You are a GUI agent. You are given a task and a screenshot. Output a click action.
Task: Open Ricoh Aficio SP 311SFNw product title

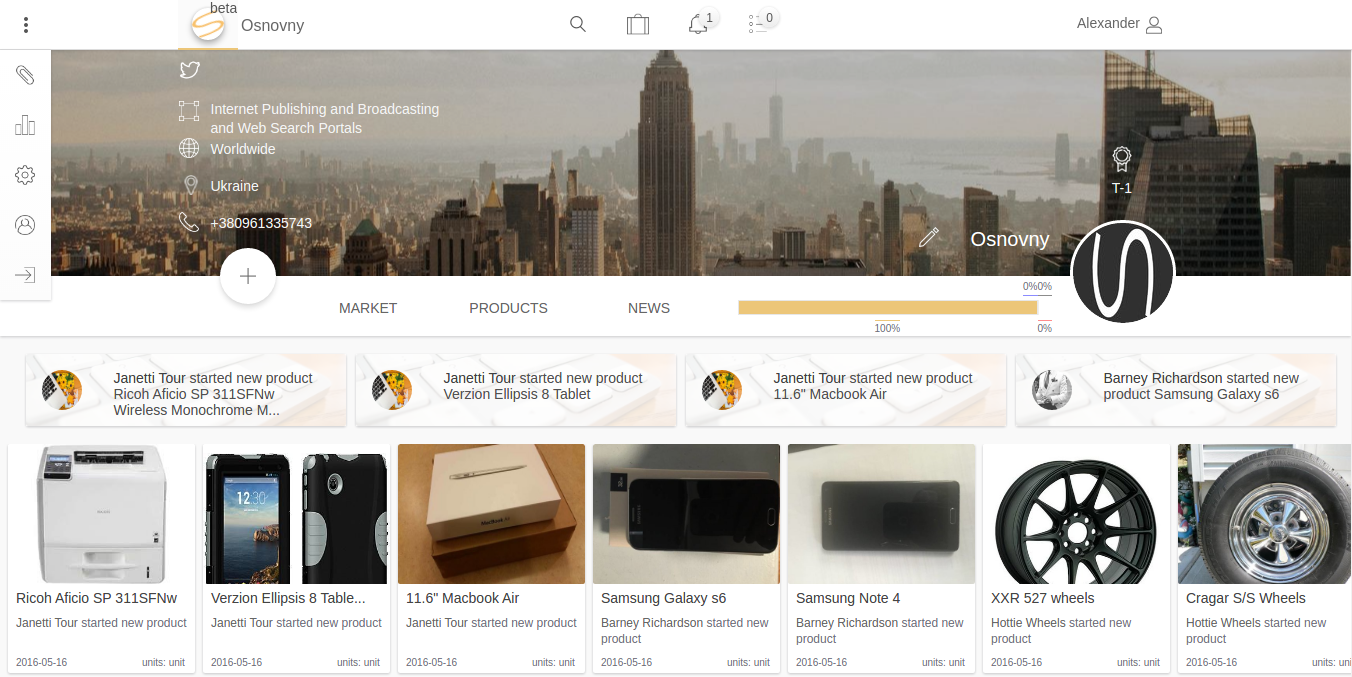tap(96, 598)
